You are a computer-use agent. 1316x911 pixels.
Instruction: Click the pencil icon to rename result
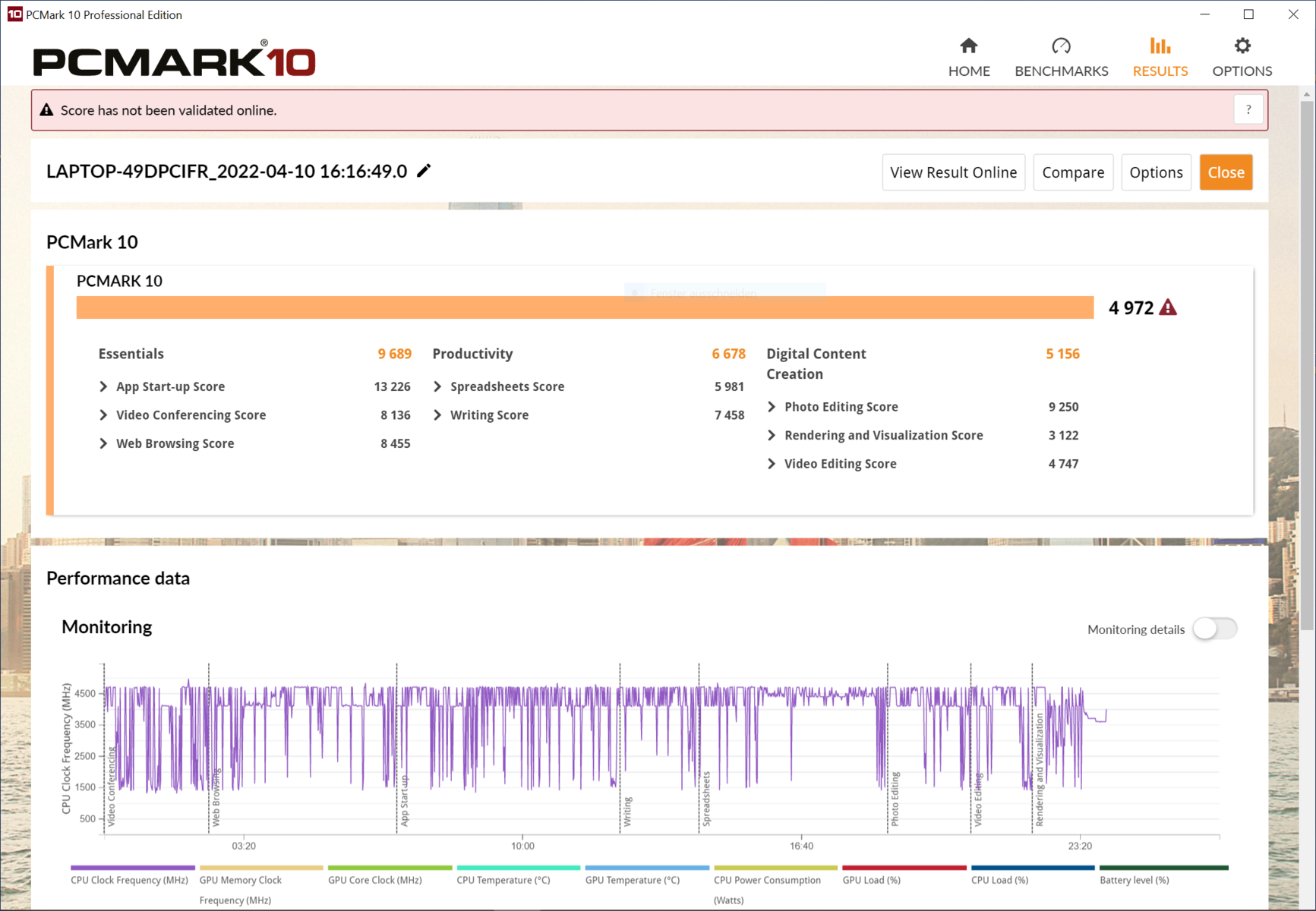[x=424, y=171]
